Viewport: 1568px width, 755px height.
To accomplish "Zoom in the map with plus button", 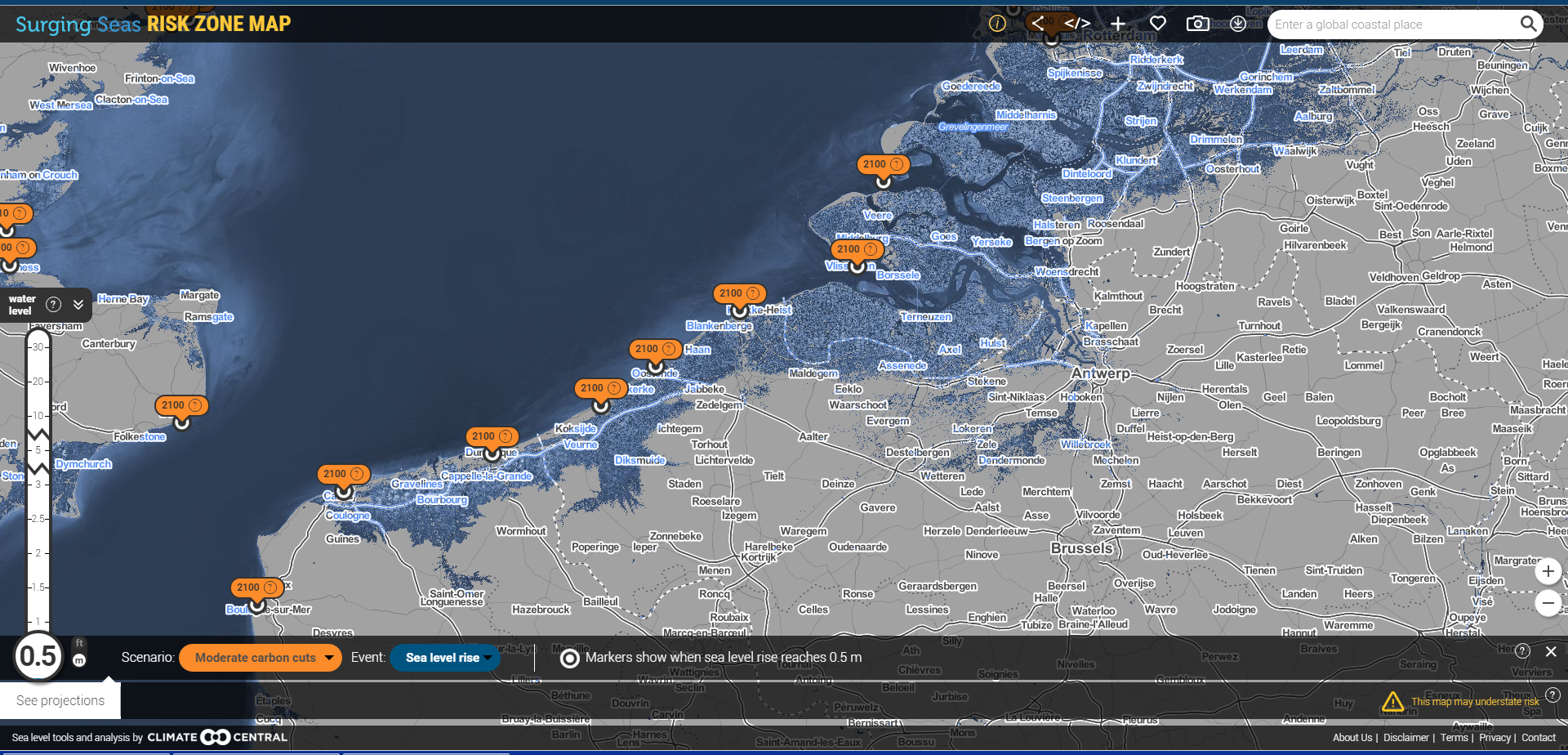I will (x=1548, y=571).
